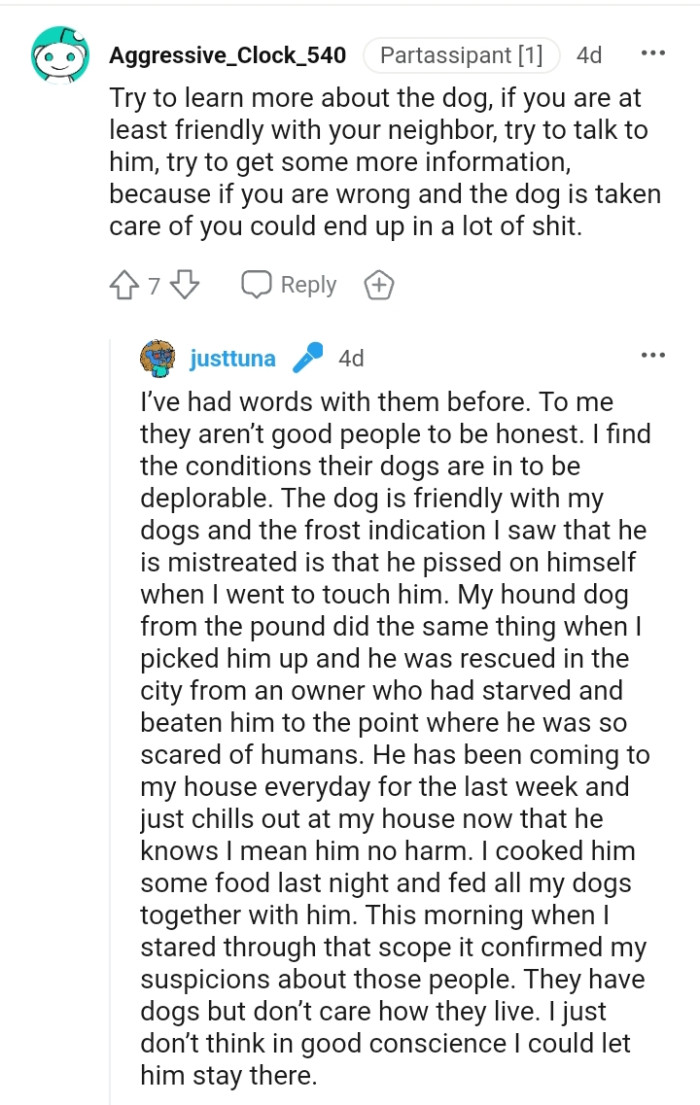Open the three-dot overflow menu on the top comment
This screenshot has height=1105, width=700.
653,52
